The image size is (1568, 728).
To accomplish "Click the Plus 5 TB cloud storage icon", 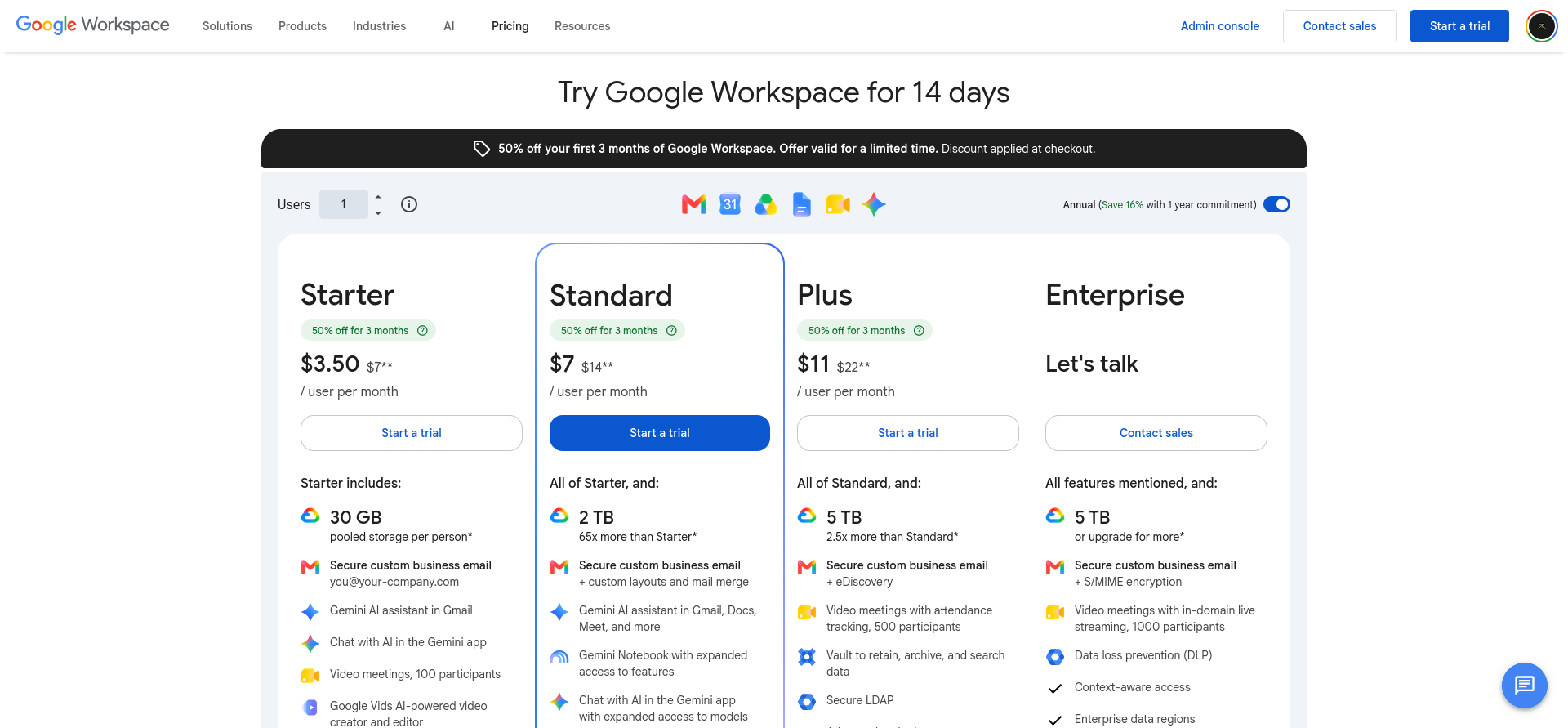I will coord(807,516).
